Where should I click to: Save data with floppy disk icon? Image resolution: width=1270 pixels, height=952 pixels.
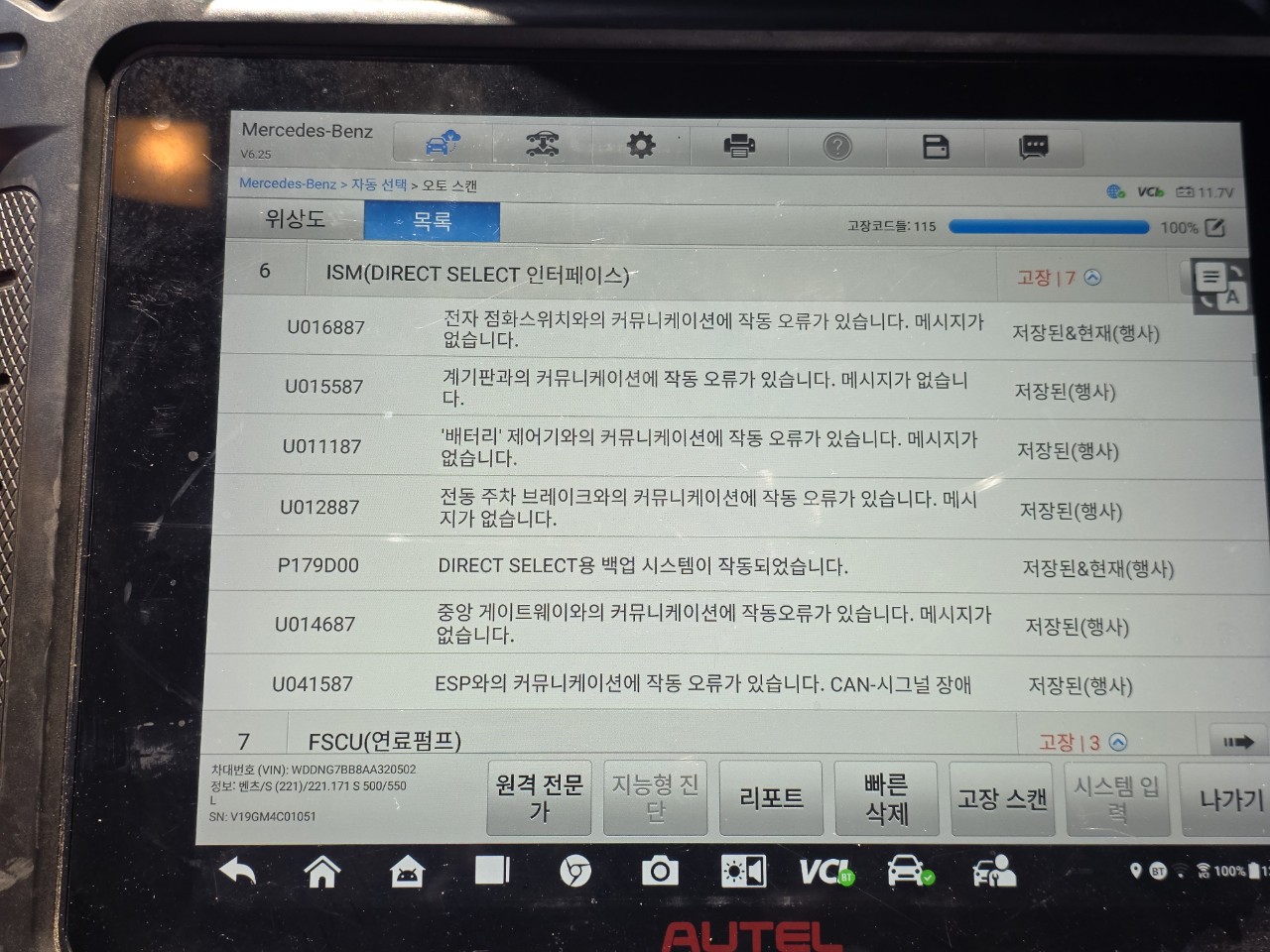coord(936,147)
